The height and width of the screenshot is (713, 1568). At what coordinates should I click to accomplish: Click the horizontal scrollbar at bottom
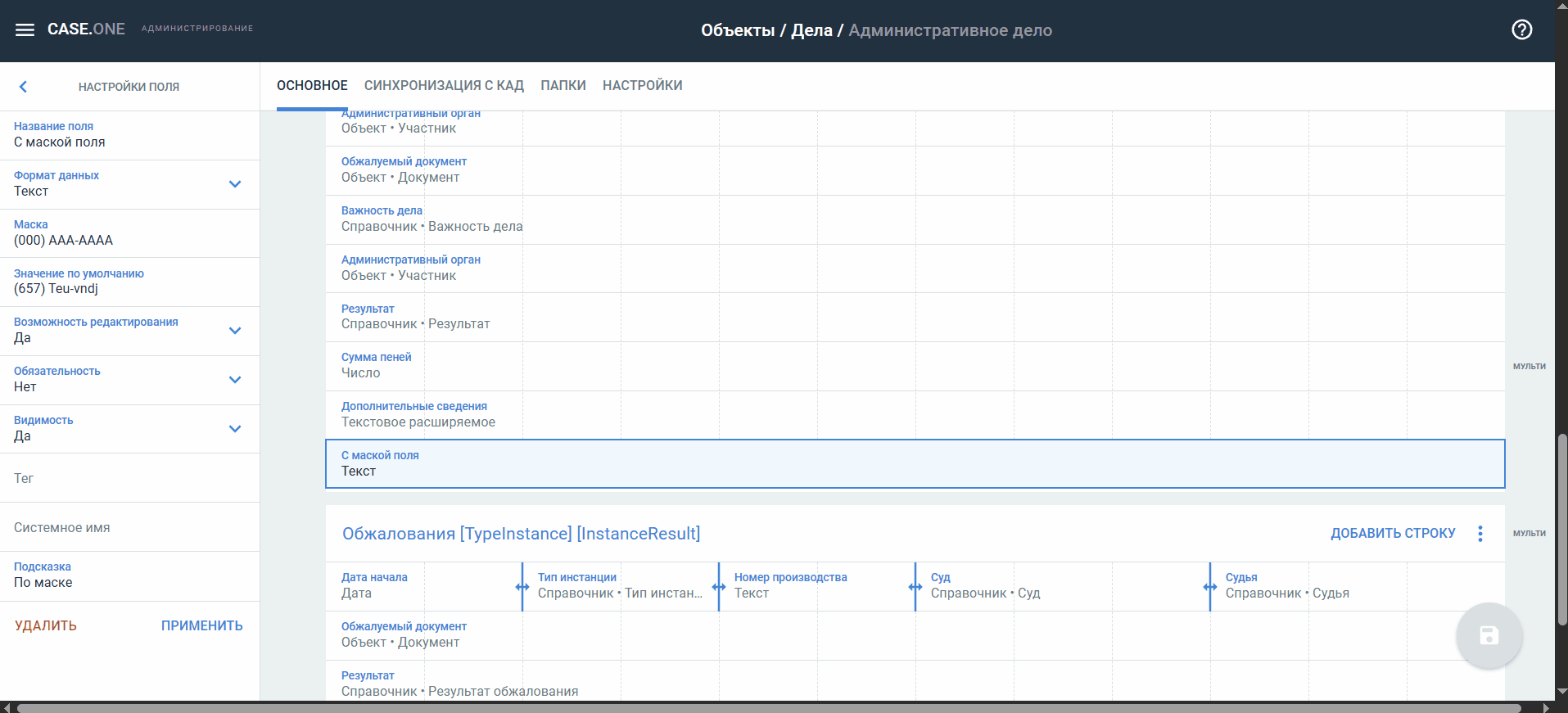(769, 708)
